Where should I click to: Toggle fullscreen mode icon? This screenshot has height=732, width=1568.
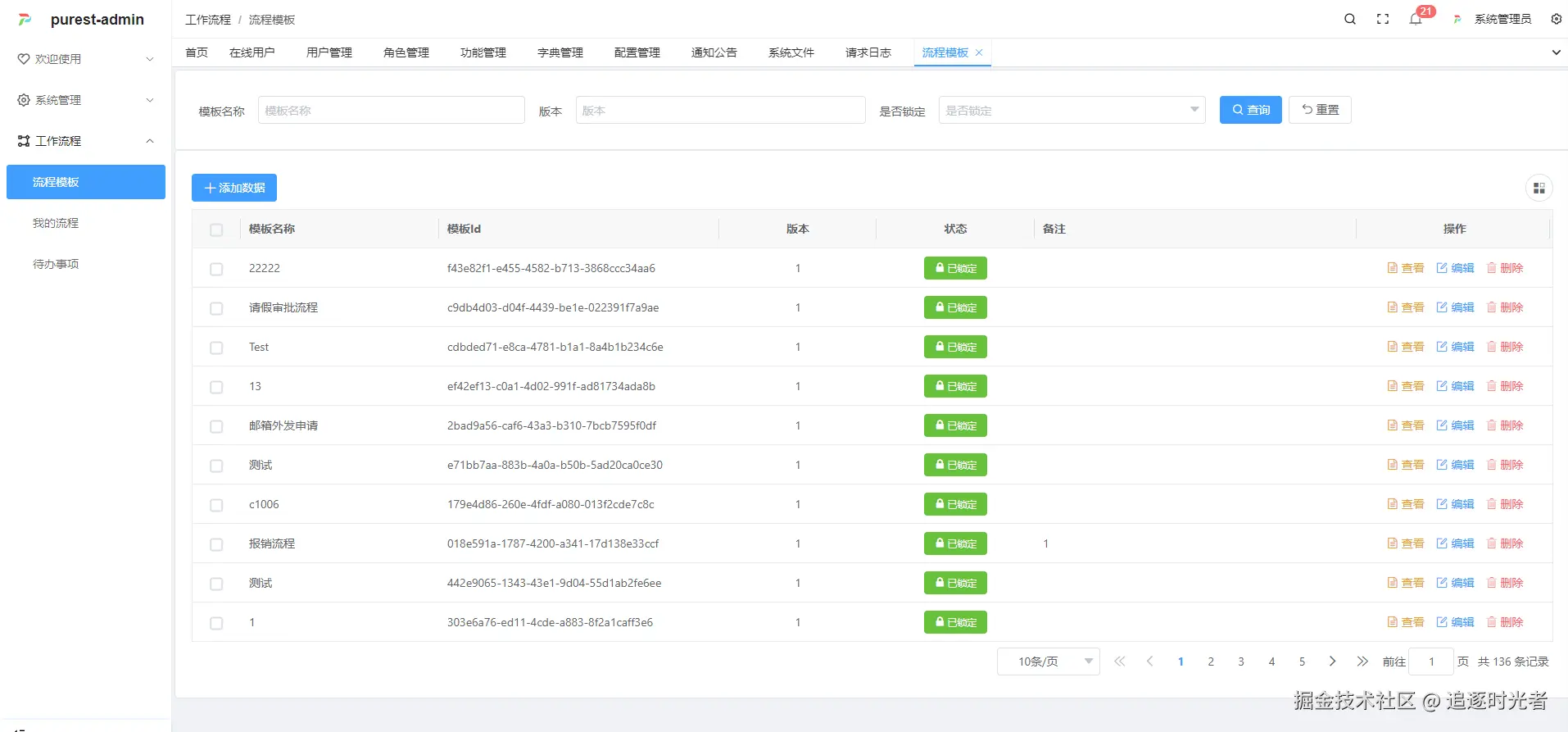1383,19
